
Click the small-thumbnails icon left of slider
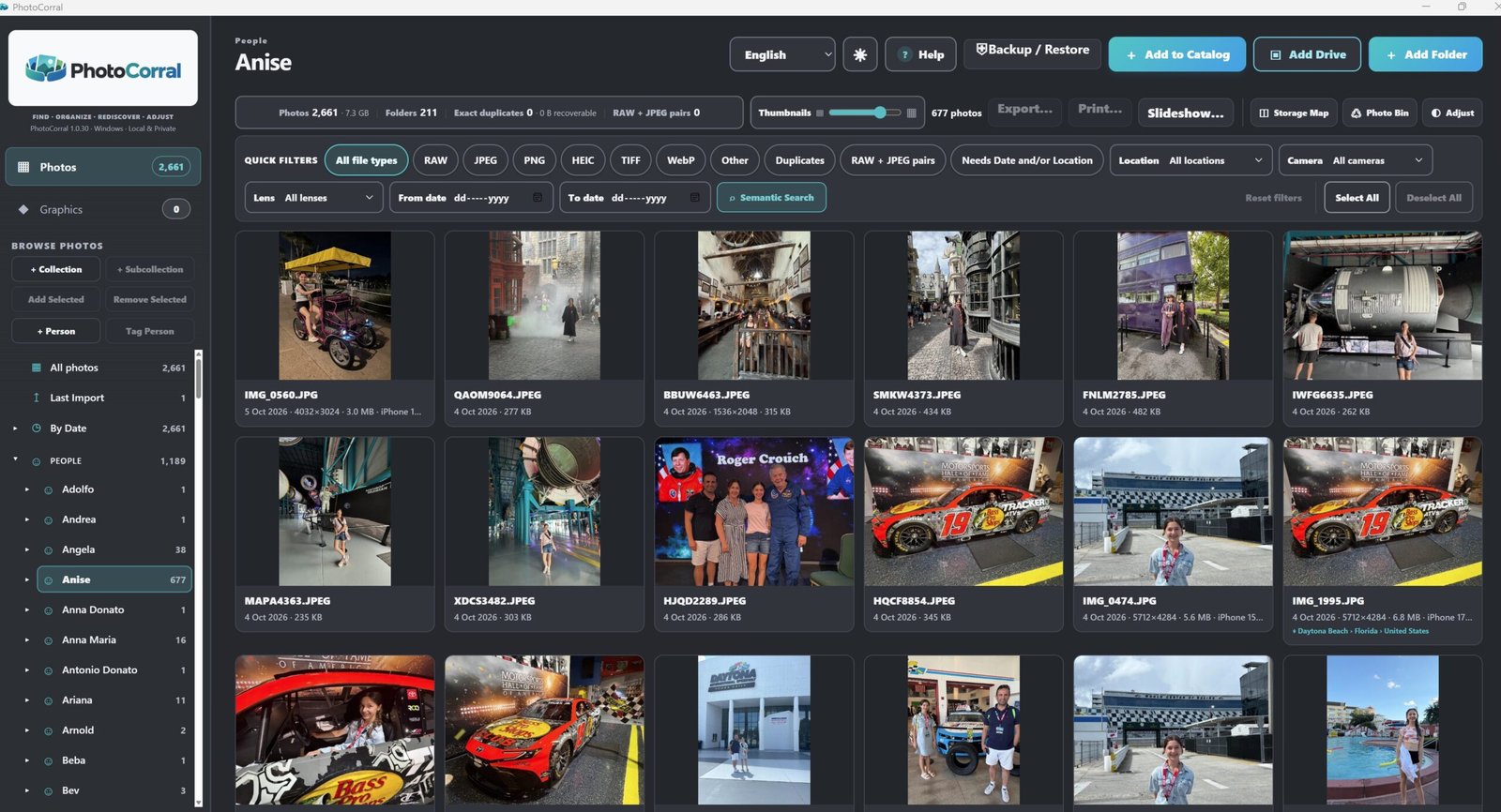820,113
